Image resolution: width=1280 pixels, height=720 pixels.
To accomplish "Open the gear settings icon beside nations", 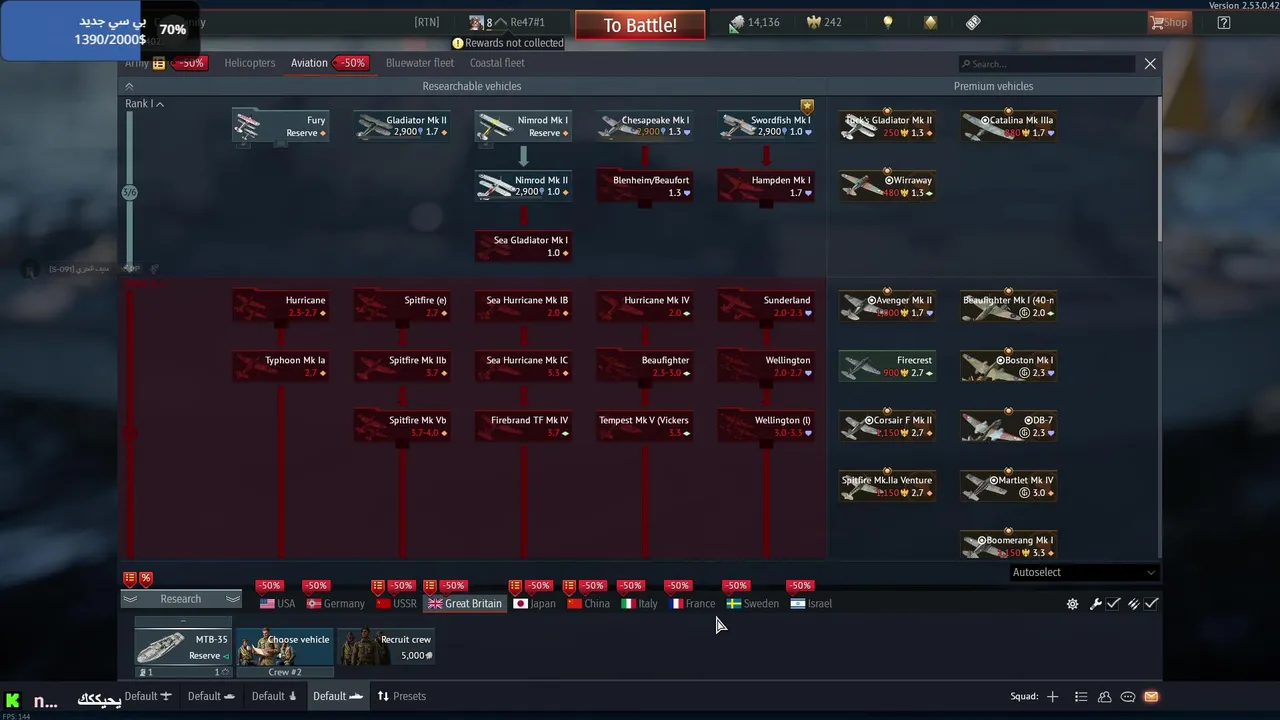I will coord(1072,604).
